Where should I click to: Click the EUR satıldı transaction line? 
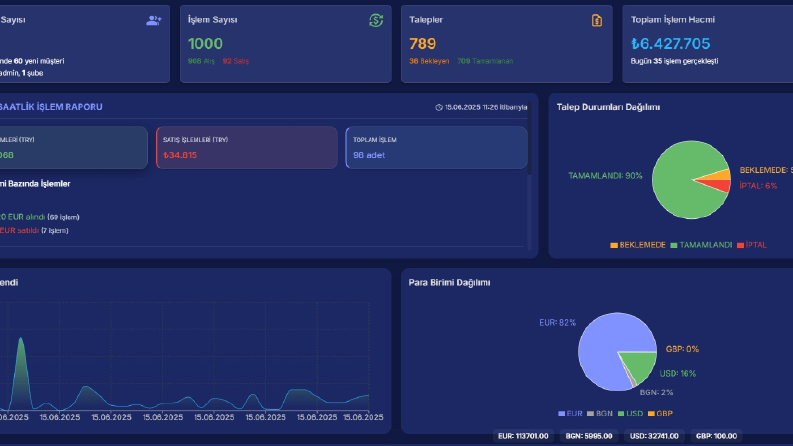pyautogui.click(x=34, y=231)
